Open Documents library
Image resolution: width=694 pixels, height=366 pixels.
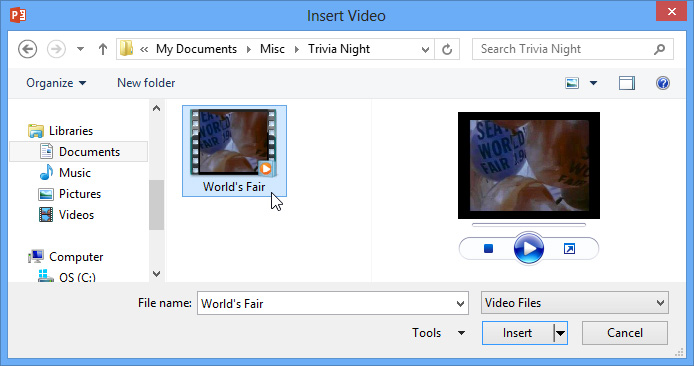point(79,152)
